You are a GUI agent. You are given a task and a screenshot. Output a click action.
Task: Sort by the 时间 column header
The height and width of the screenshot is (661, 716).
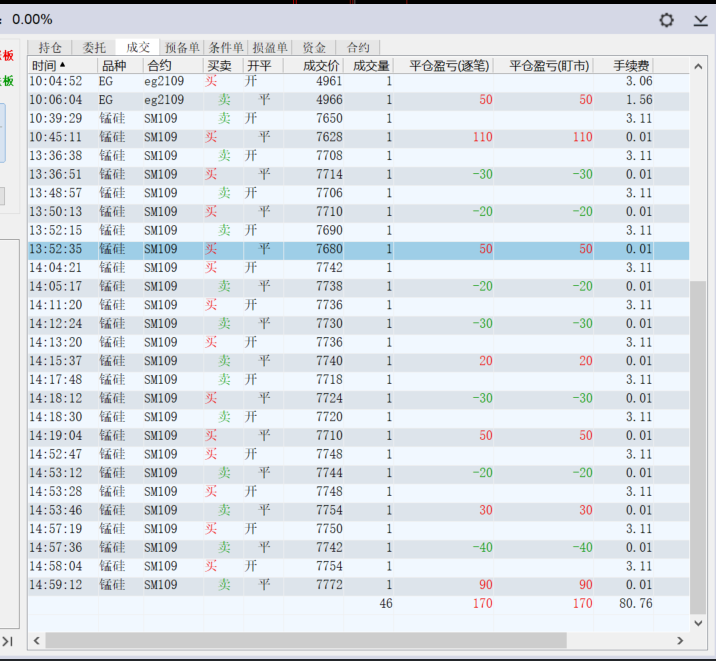click(63, 66)
